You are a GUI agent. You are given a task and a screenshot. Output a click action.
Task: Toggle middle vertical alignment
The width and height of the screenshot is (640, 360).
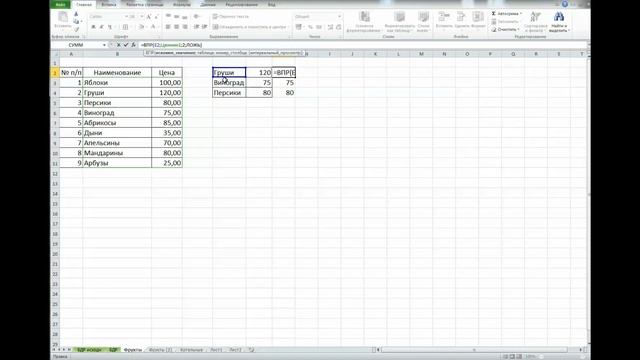[176, 16]
